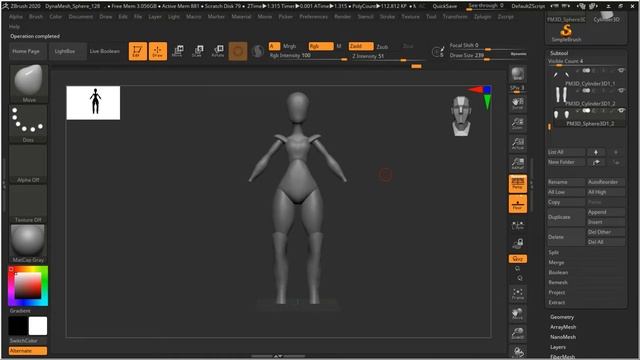Image resolution: width=640 pixels, height=360 pixels.
Task: Expand the Geometry palette
Action: pyautogui.click(x=562, y=317)
